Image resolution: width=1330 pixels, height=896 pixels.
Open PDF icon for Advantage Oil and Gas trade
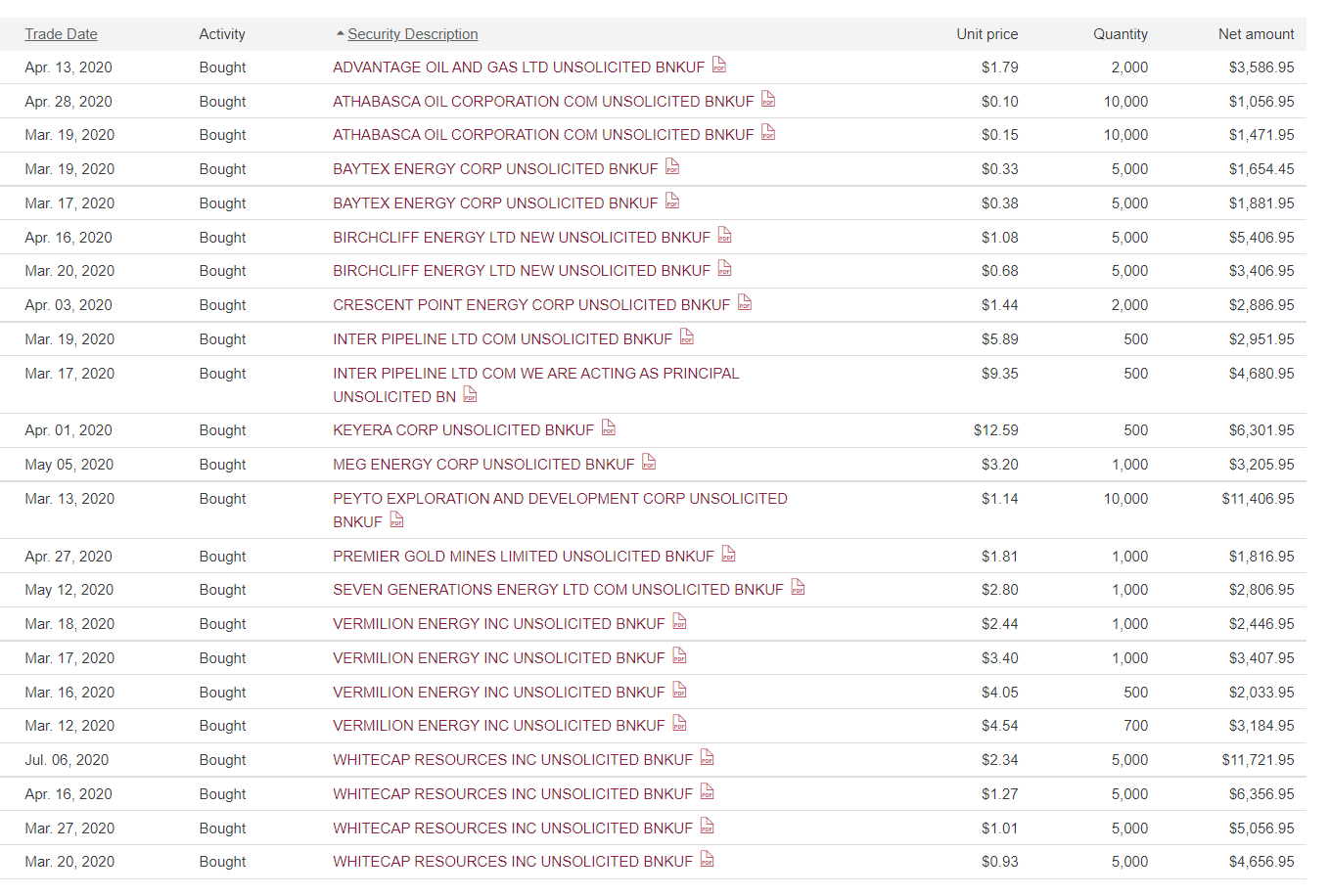[719, 66]
